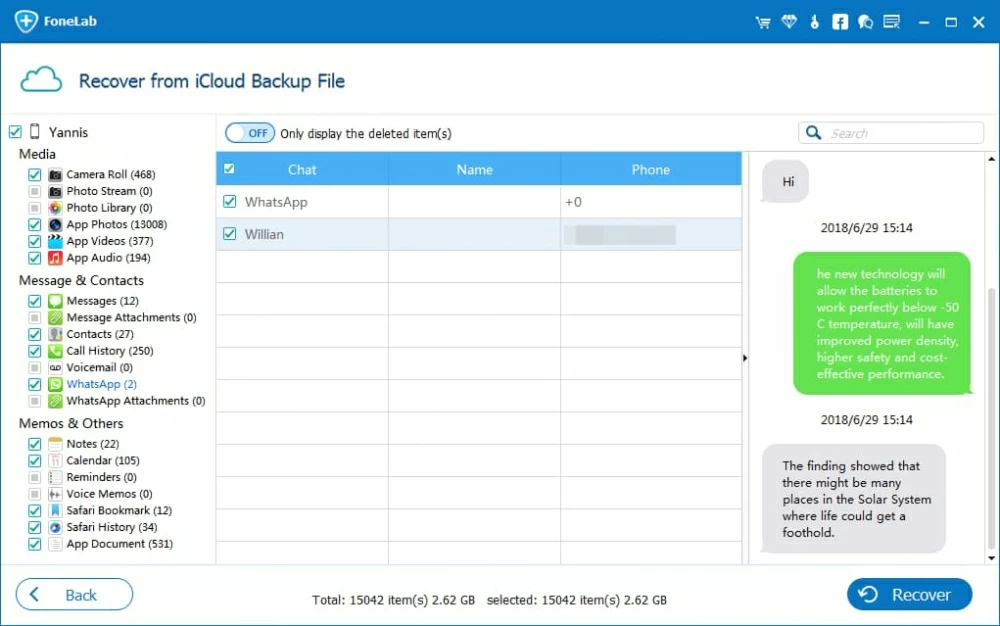Uncheck the Willian conversation checkbox
1000x626 pixels.
230,233
